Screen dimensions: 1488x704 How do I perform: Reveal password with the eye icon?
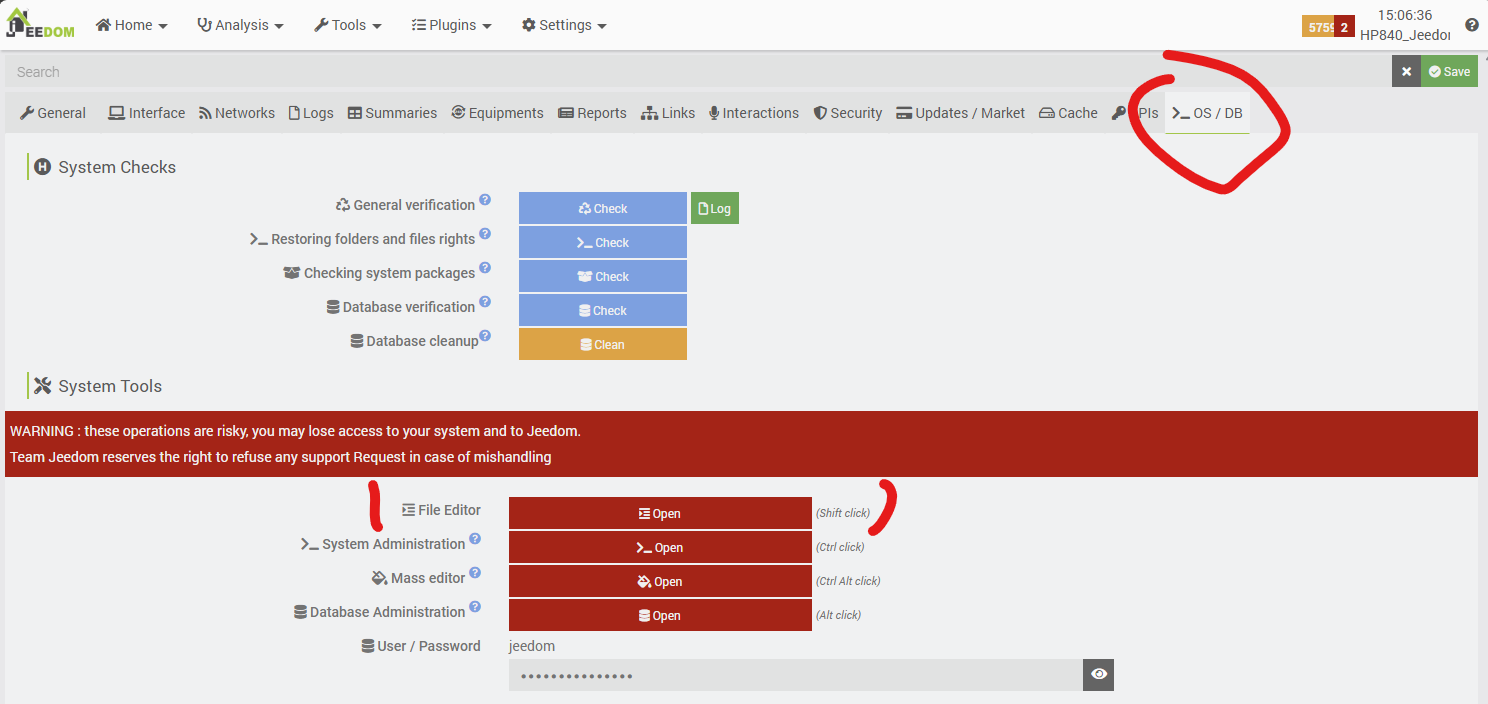click(x=1098, y=675)
